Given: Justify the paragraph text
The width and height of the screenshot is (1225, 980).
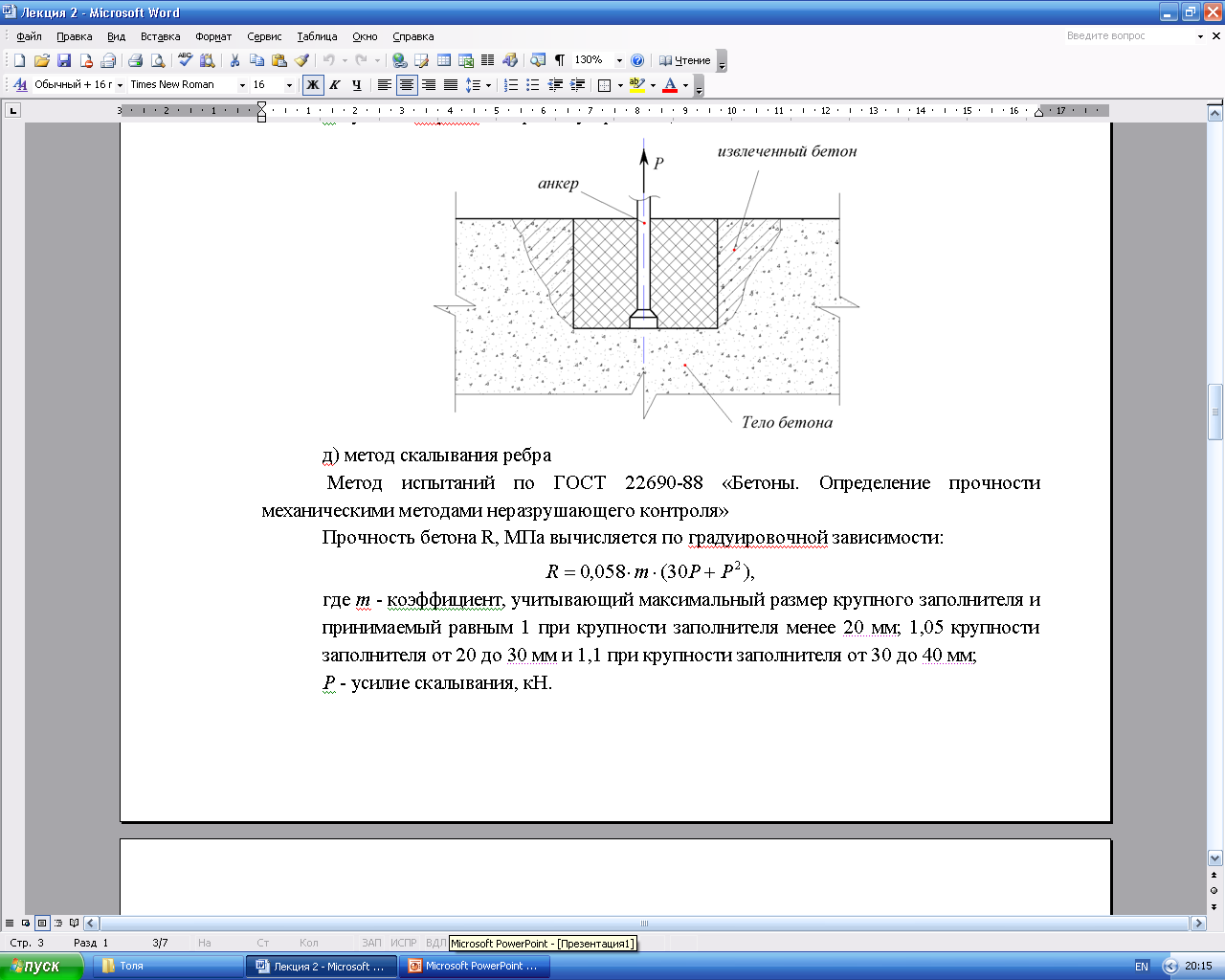Looking at the screenshot, I should tap(451, 85).
